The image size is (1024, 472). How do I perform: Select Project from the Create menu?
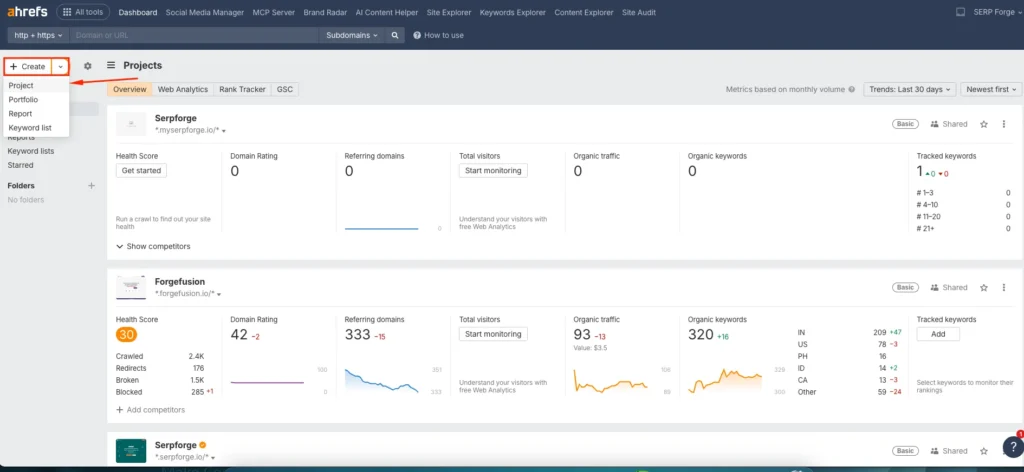tap(21, 86)
